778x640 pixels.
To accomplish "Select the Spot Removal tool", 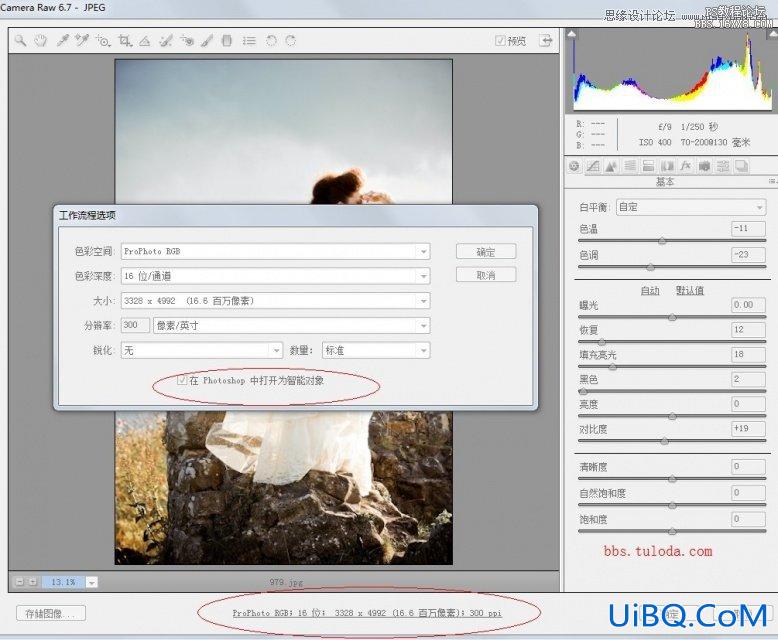I will pyautogui.click(x=166, y=41).
